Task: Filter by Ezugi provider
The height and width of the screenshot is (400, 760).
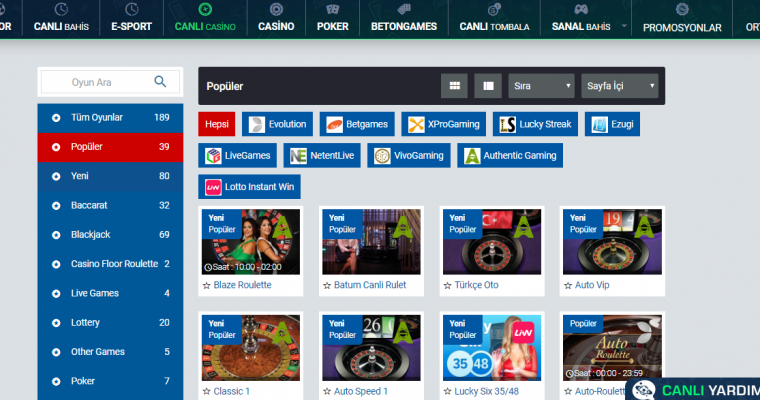Action: pyautogui.click(x=612, y=124)
